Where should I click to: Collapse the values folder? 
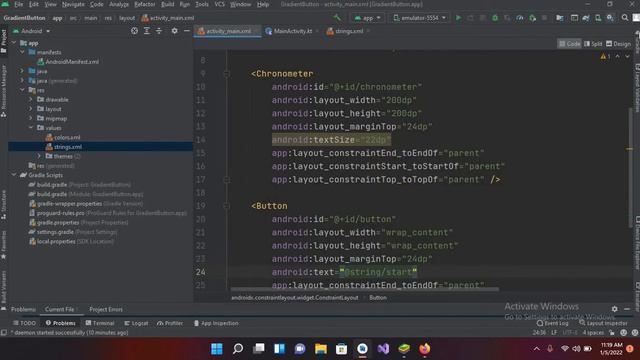pyautogui.click(x=31, y=128)
